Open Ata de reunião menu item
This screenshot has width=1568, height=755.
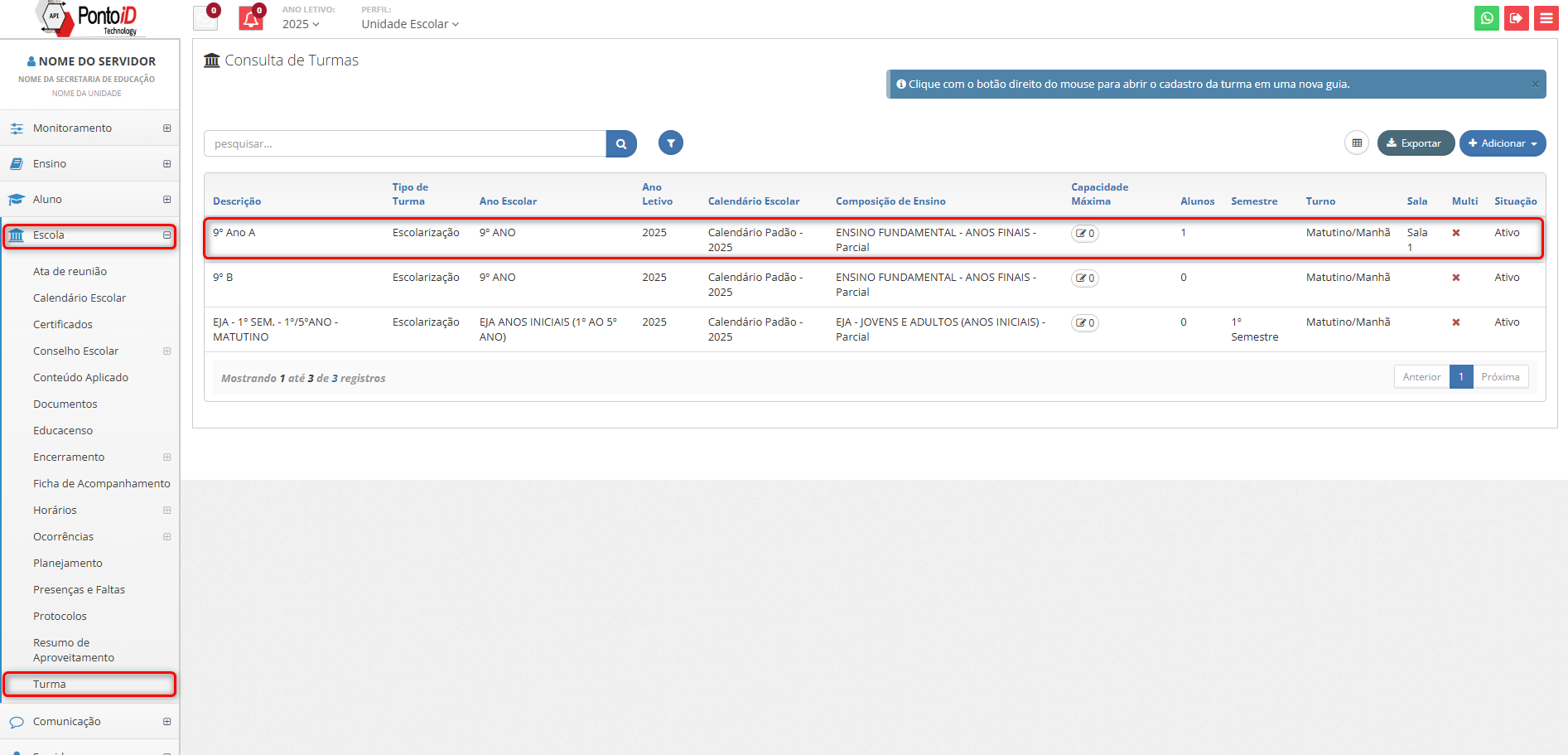point(70,272)
